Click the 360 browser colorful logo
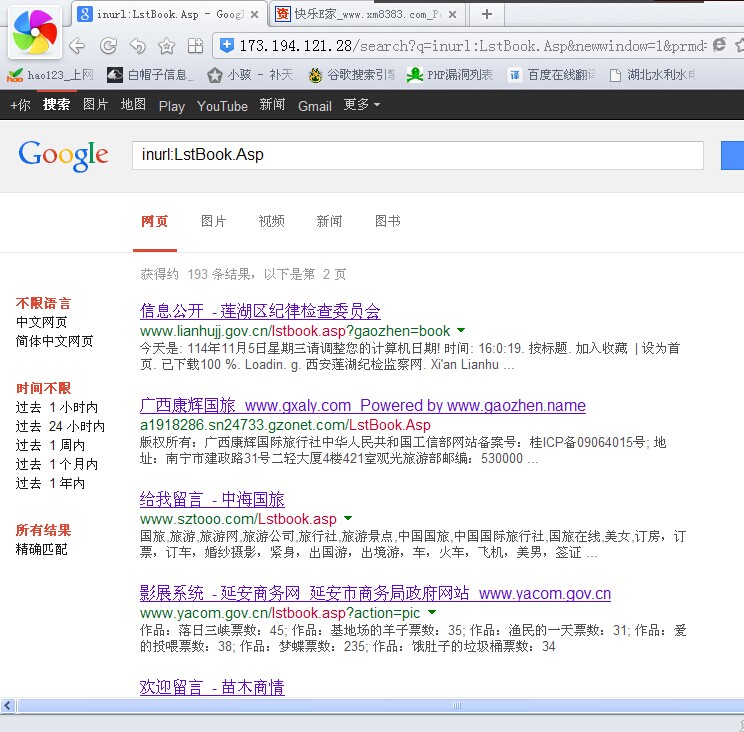 [35, 32]
